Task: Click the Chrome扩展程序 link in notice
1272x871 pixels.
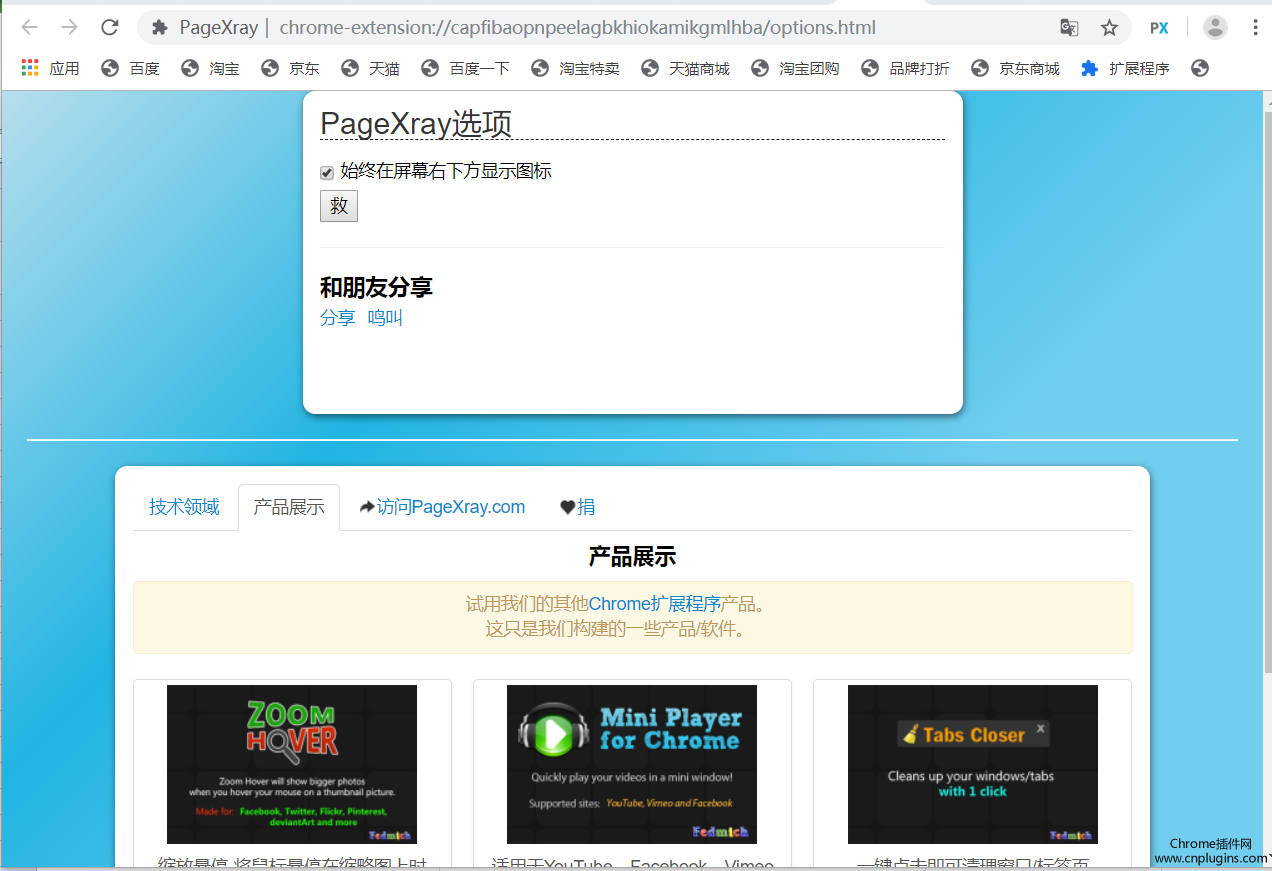Action: (x=655, y=605)
